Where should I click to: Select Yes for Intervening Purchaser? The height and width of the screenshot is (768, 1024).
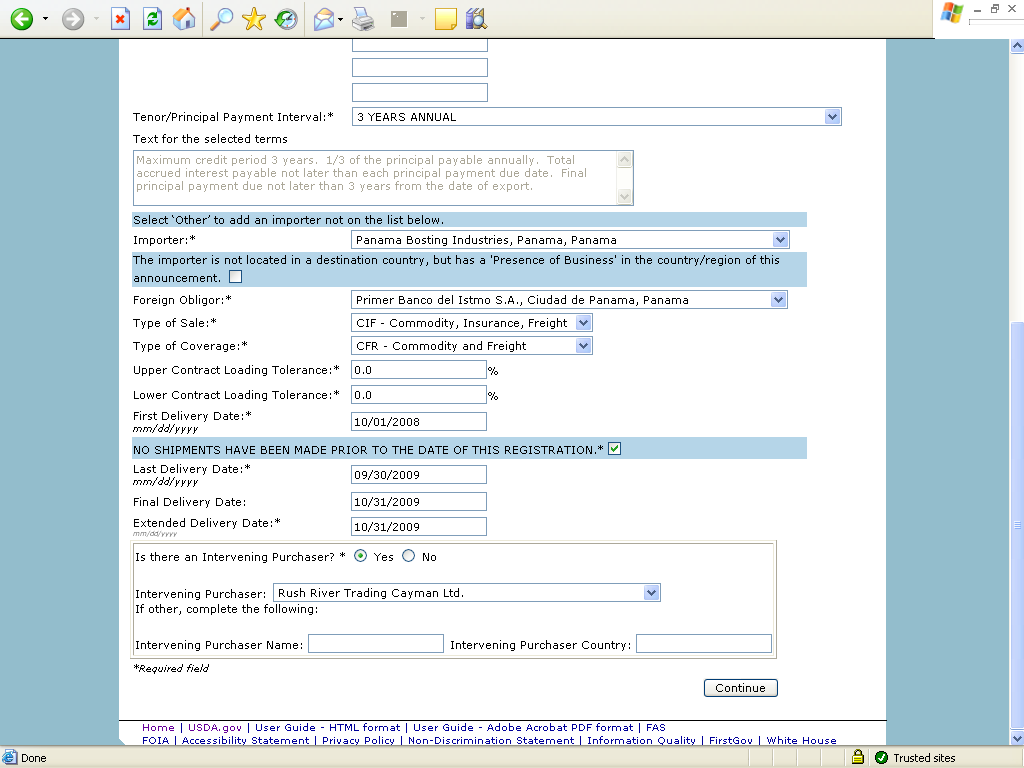pyautogui.click(x=360, y=556)
